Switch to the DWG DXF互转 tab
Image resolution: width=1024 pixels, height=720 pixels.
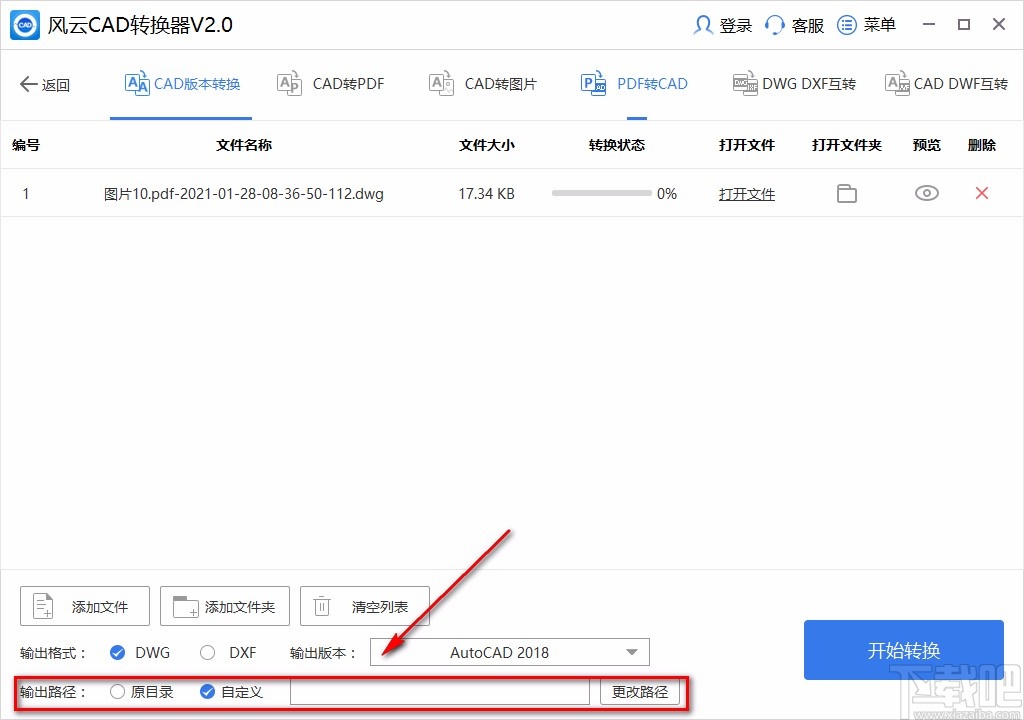(793, 84)
